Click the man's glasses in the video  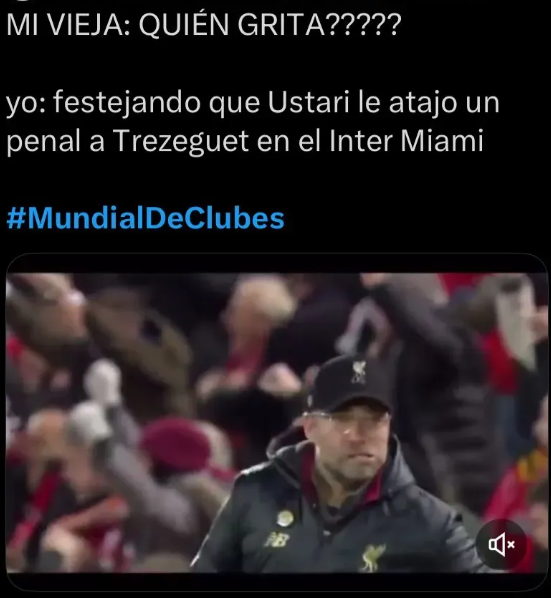click(345, 421)
